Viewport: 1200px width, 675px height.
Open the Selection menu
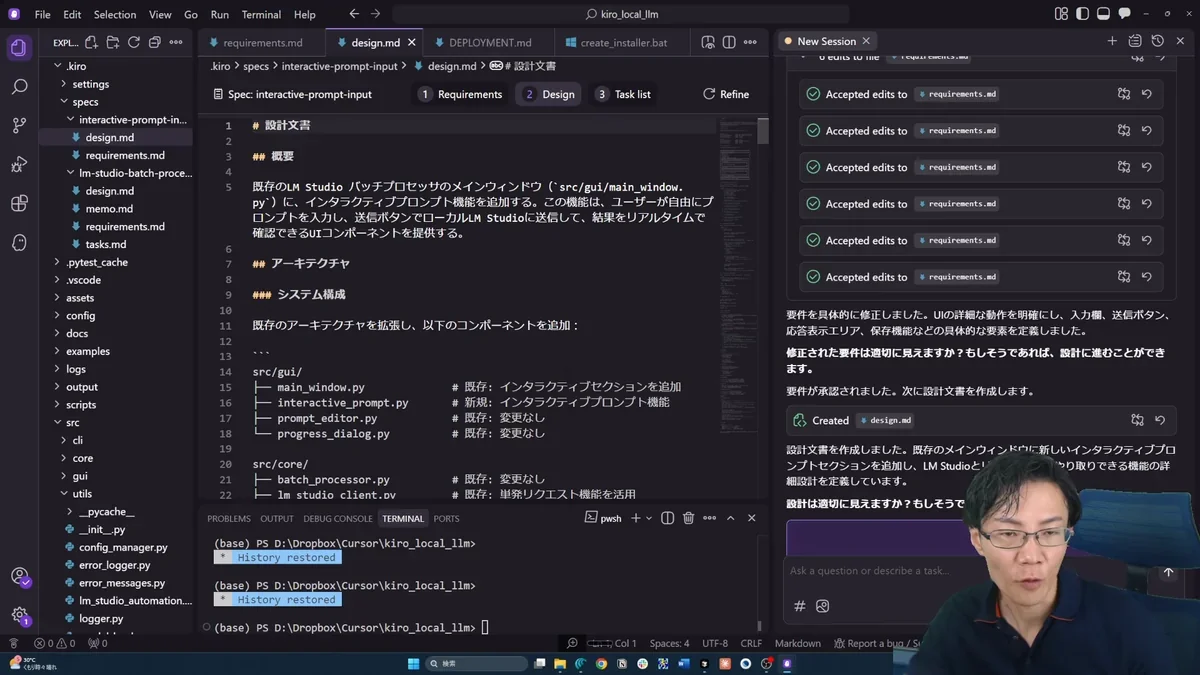pos(115,14)
